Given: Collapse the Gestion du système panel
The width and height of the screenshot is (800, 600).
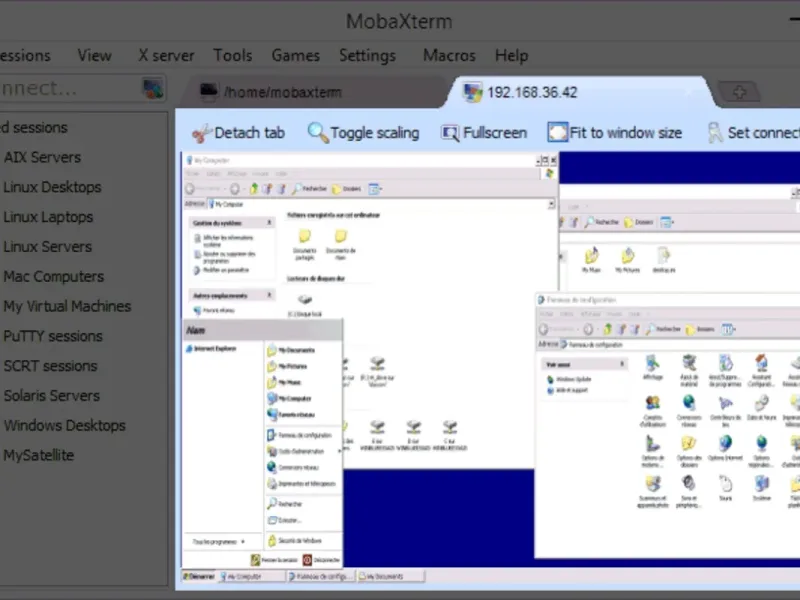Looking at the screenshot, I should pos(269,223).
